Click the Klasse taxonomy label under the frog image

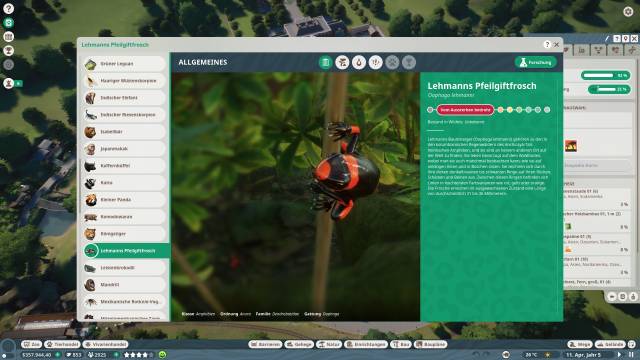click(188, 314)
